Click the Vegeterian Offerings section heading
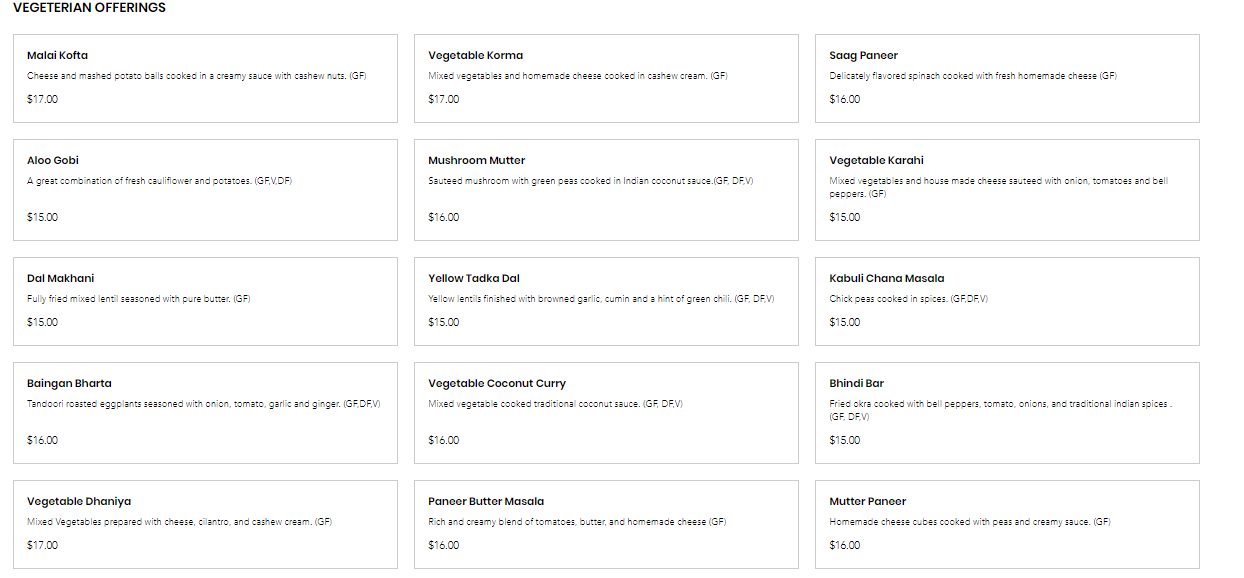Viewport: 1244px width, 578px height. point(89,8)
